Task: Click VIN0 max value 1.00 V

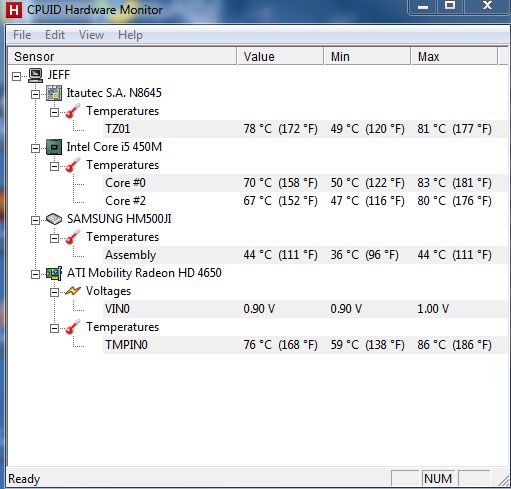Action: [433, 309]
